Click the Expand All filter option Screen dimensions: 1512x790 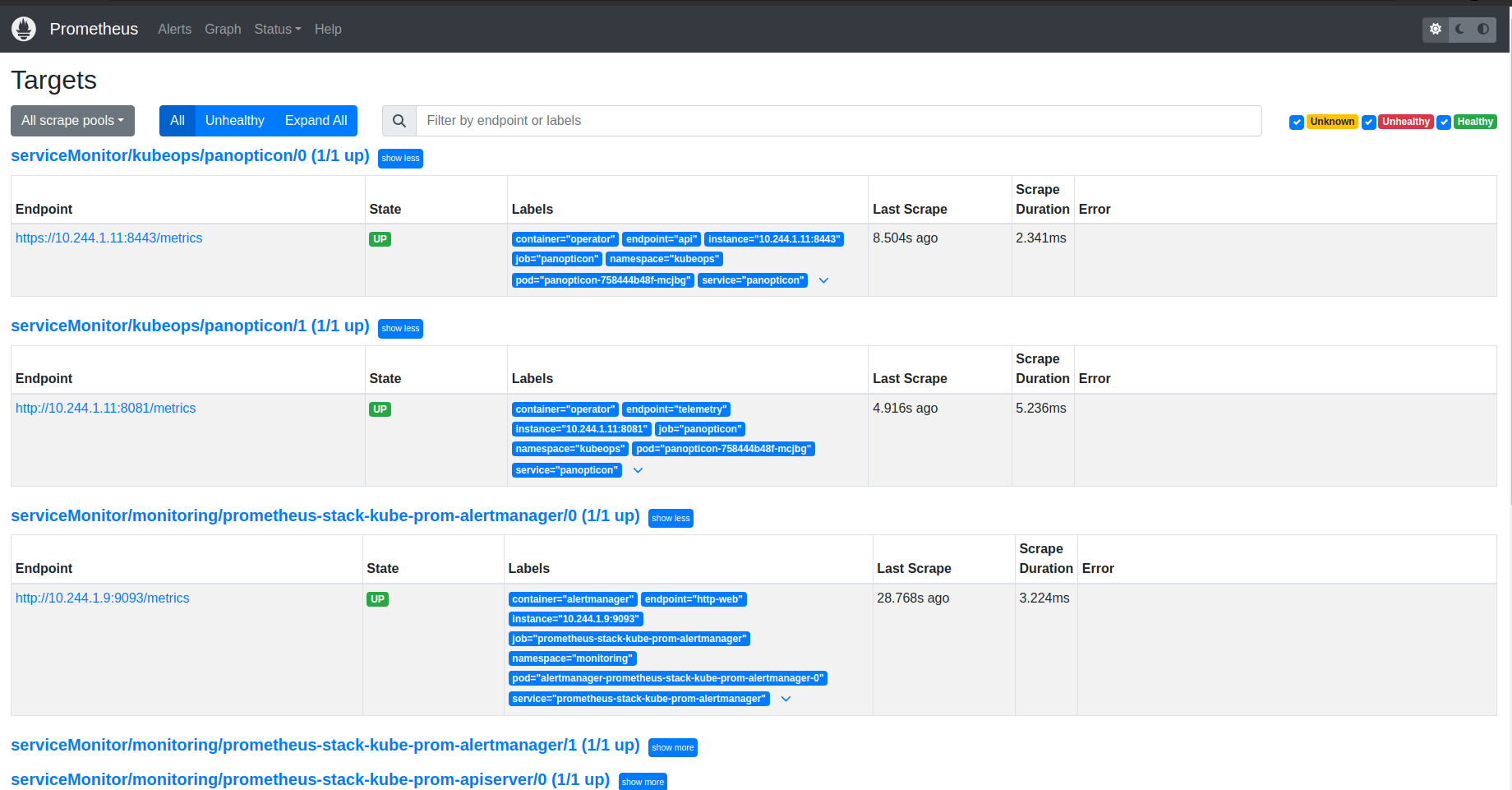tap(316, 120)
